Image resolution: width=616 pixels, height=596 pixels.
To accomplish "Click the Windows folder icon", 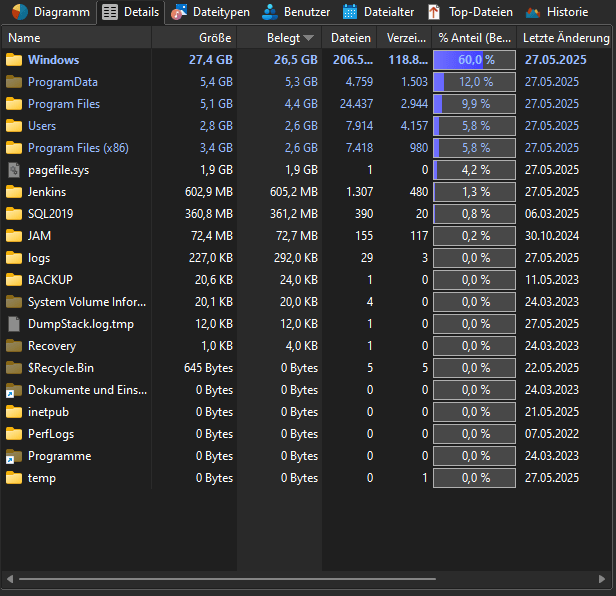I will point(14,60).
